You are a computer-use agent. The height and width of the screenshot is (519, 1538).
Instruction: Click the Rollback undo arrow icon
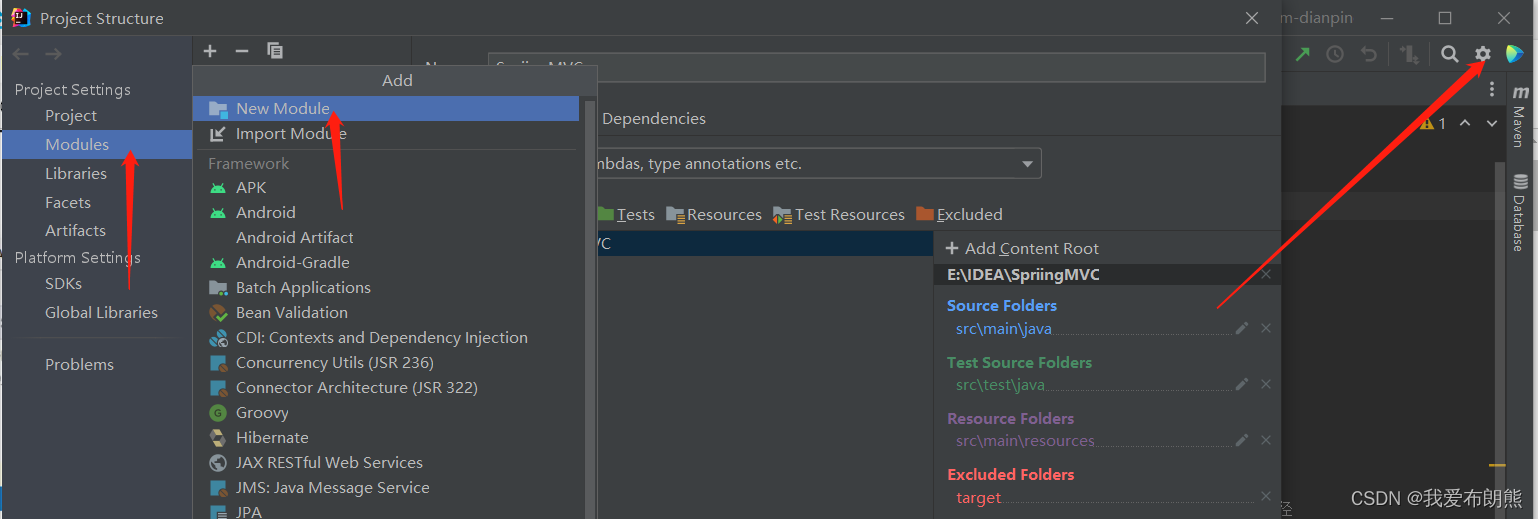(1369, 55)
